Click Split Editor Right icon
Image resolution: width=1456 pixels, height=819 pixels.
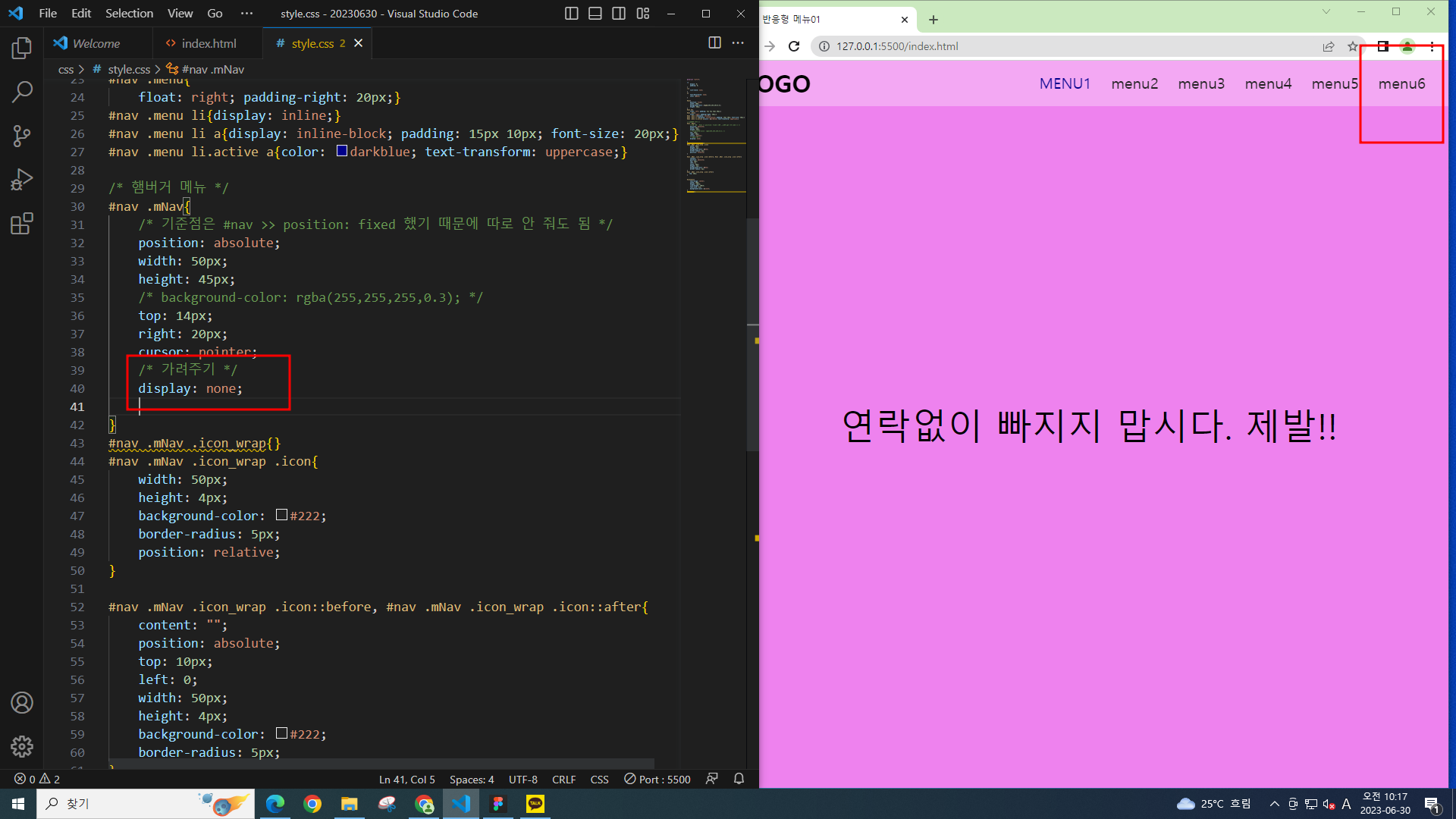(x=714, y=42)
